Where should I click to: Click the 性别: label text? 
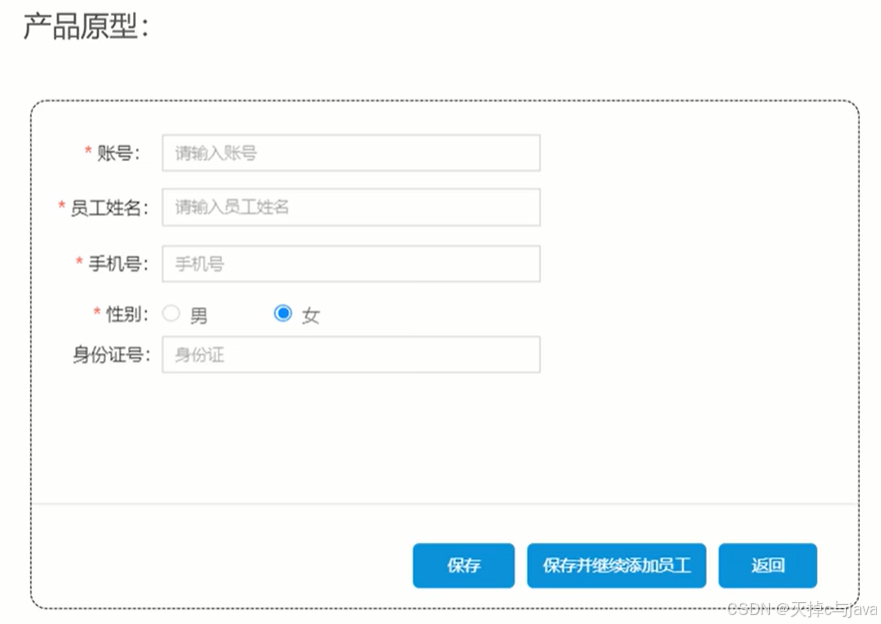[127, 314]
